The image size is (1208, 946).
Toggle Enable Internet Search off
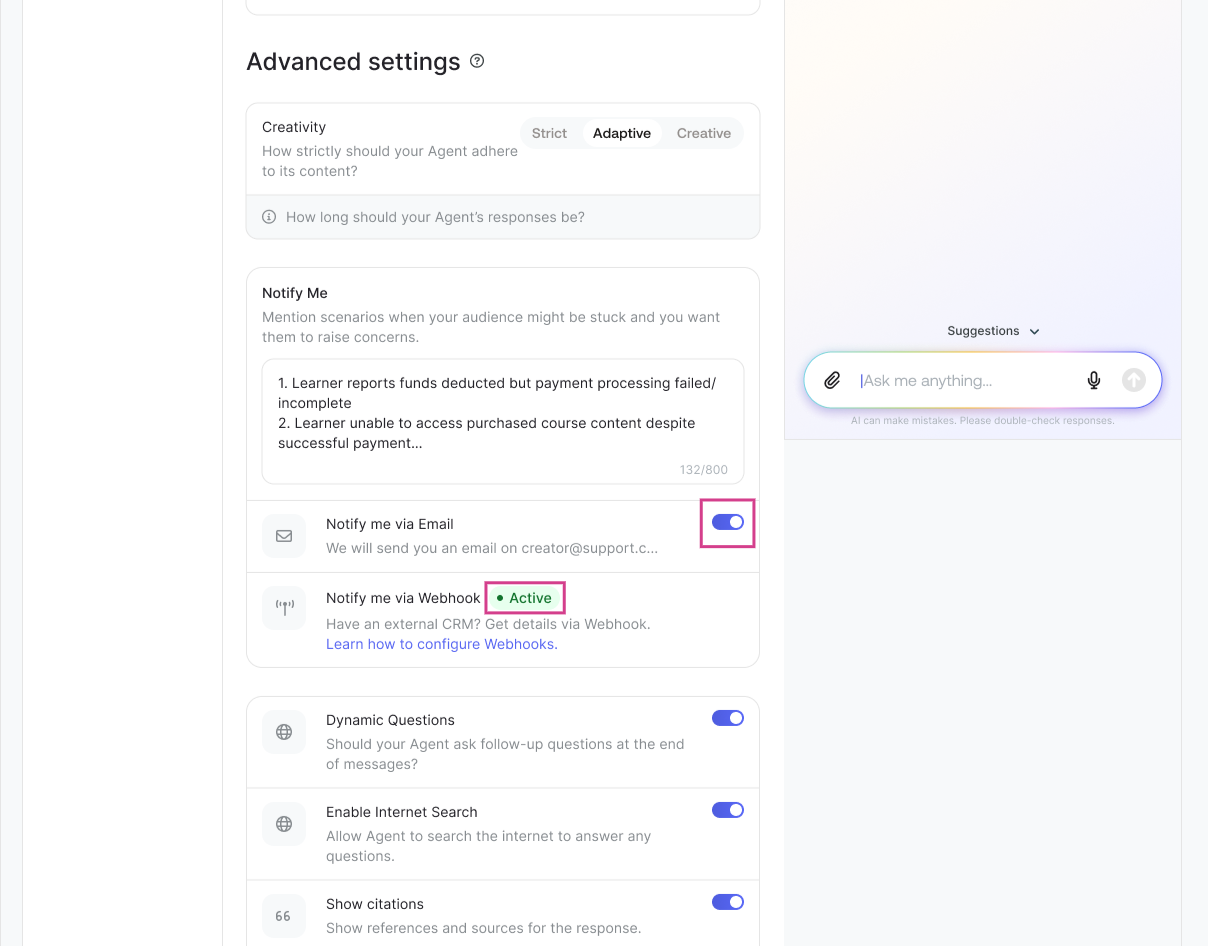tap(727, 810)
